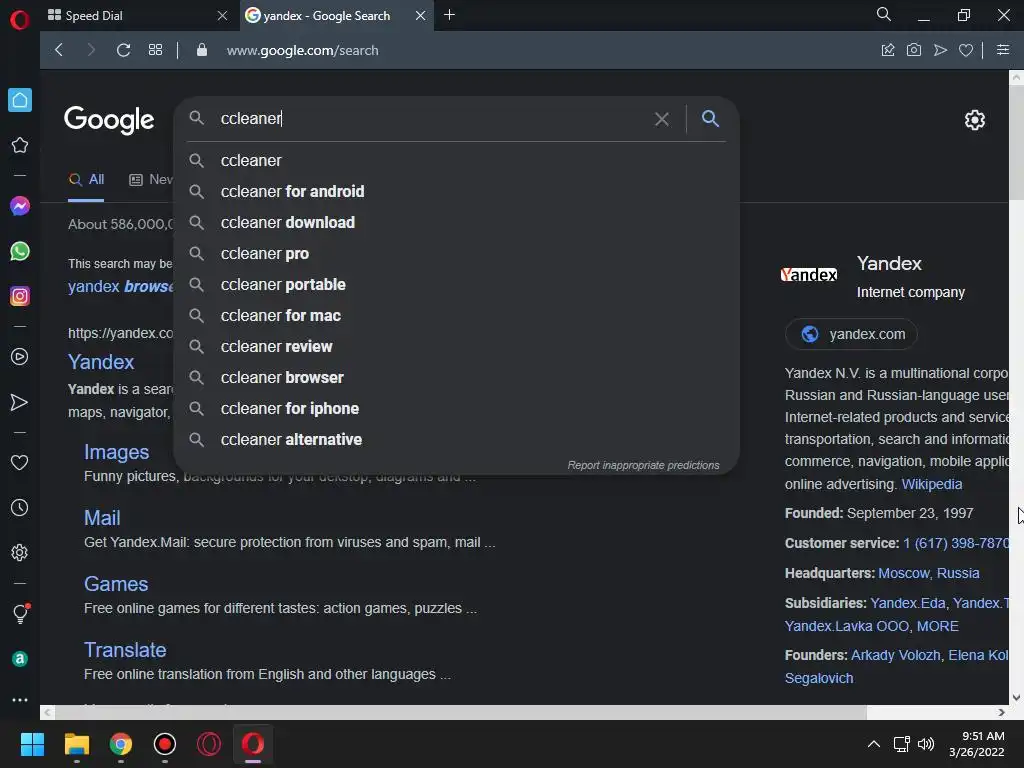Open the Wikipedia link in Yandex description
This screenshot has height=768, width=1024.
coord(932,484)
